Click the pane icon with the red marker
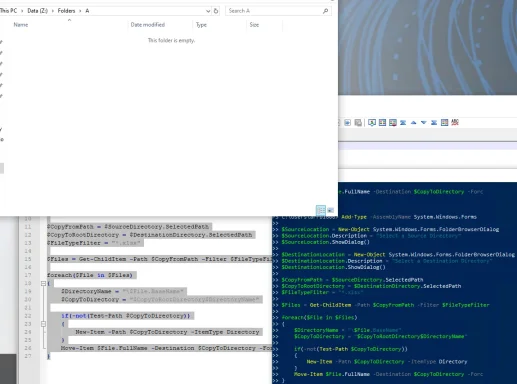 [393, 123]
